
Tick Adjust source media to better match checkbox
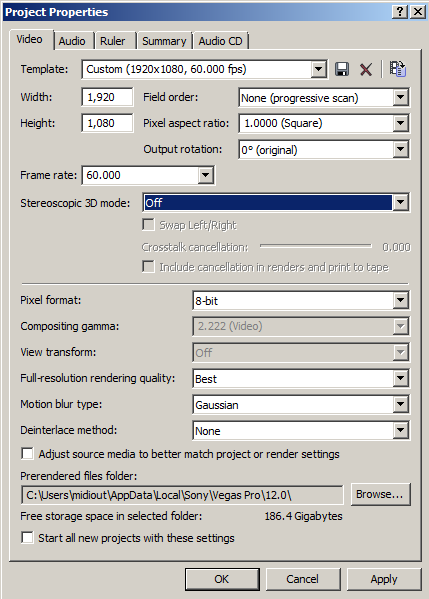(x=27, y=453)
